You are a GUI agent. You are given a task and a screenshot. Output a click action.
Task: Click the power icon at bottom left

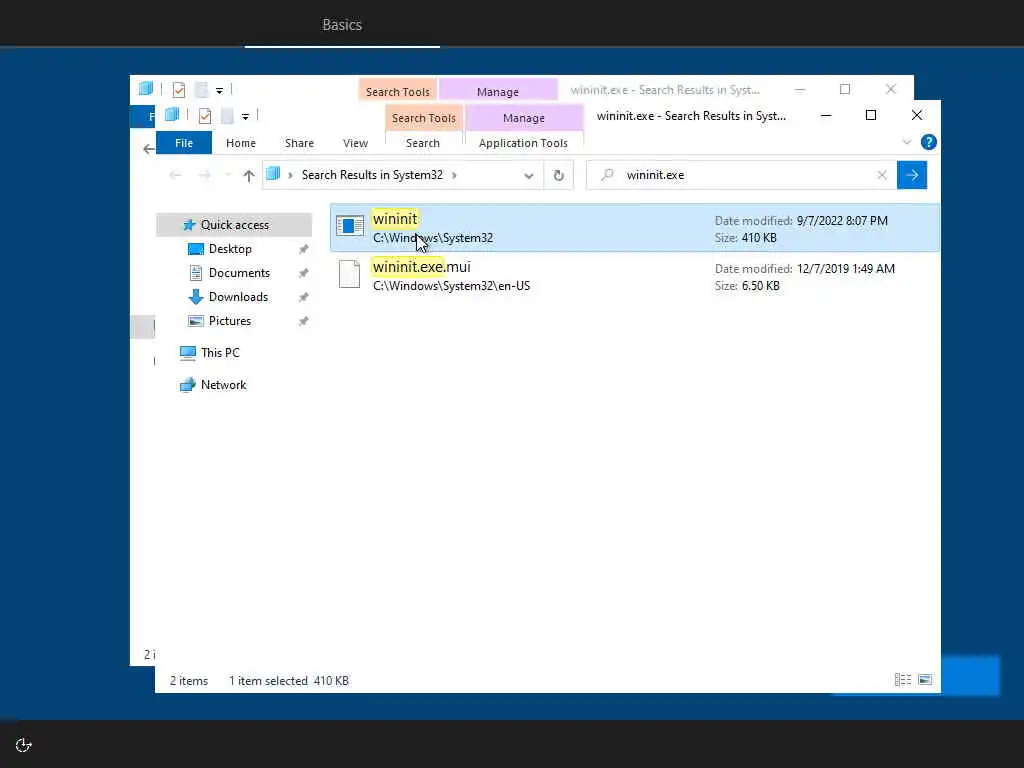click(24, 745)
